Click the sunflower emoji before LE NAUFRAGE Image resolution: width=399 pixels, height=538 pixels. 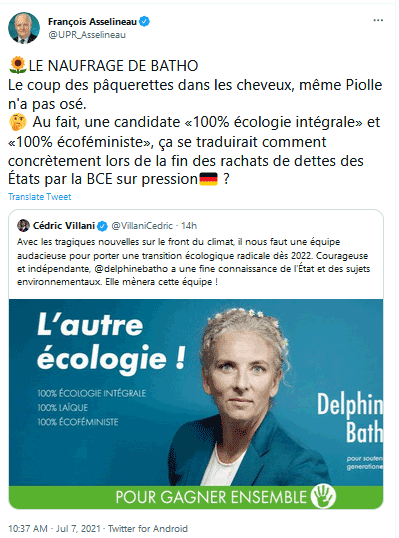click(x=17, y=66)
